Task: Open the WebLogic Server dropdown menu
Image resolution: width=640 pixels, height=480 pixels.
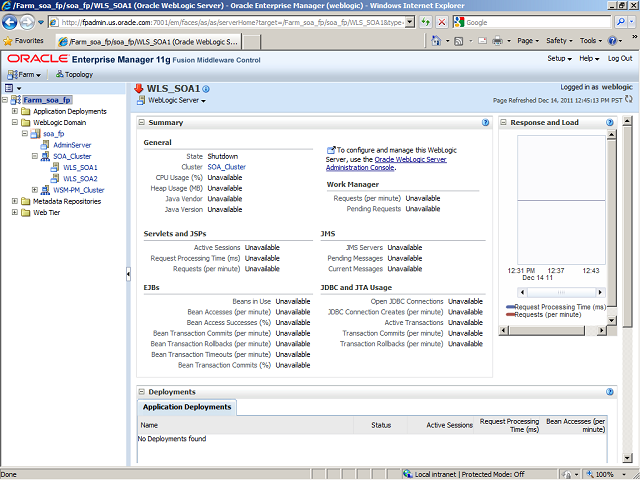Action: point(177,101)
